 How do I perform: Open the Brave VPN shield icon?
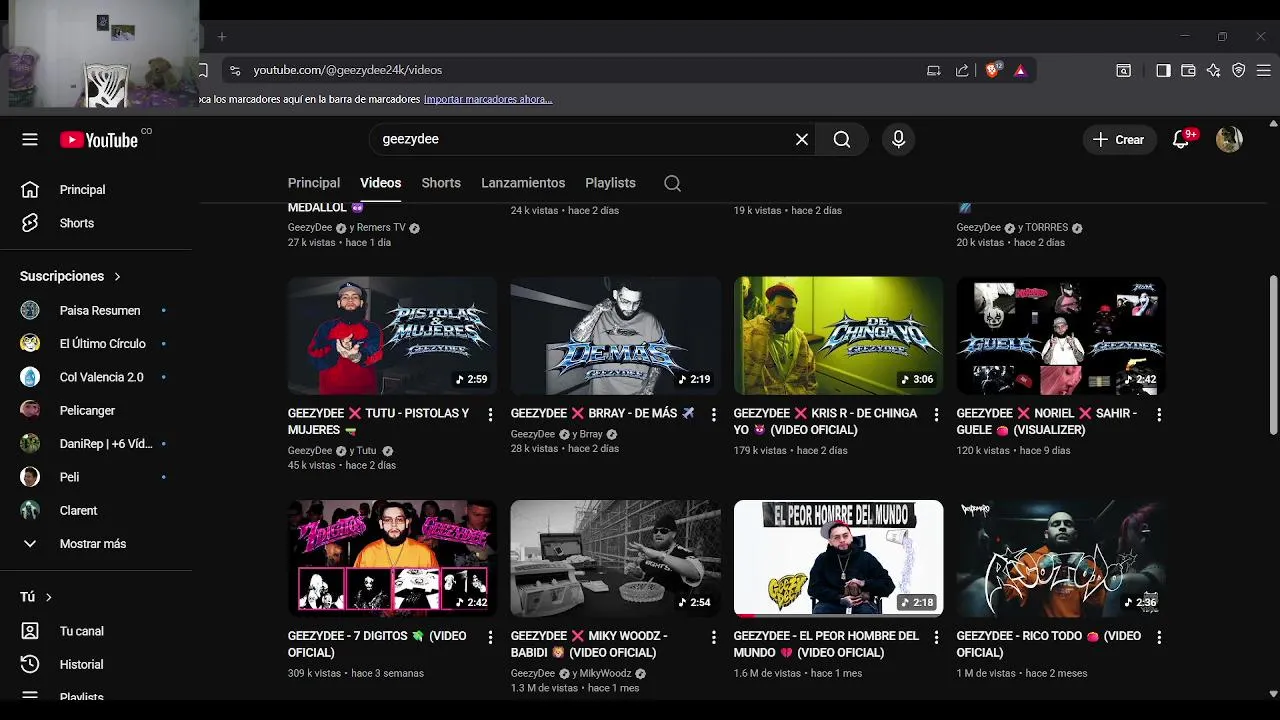pyautogui.click(x=1238, y=70)
